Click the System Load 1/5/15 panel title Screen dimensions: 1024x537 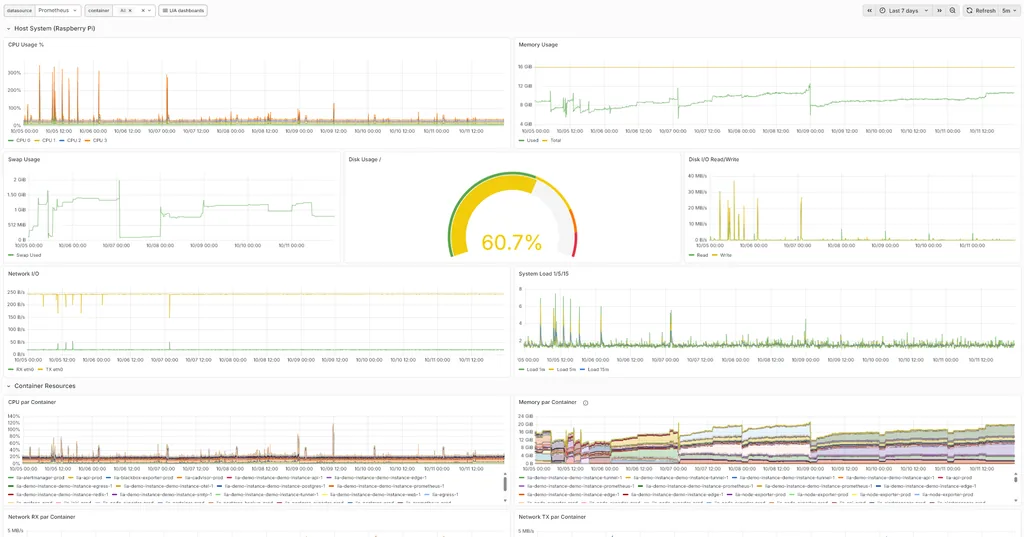(x=543, y=274)
